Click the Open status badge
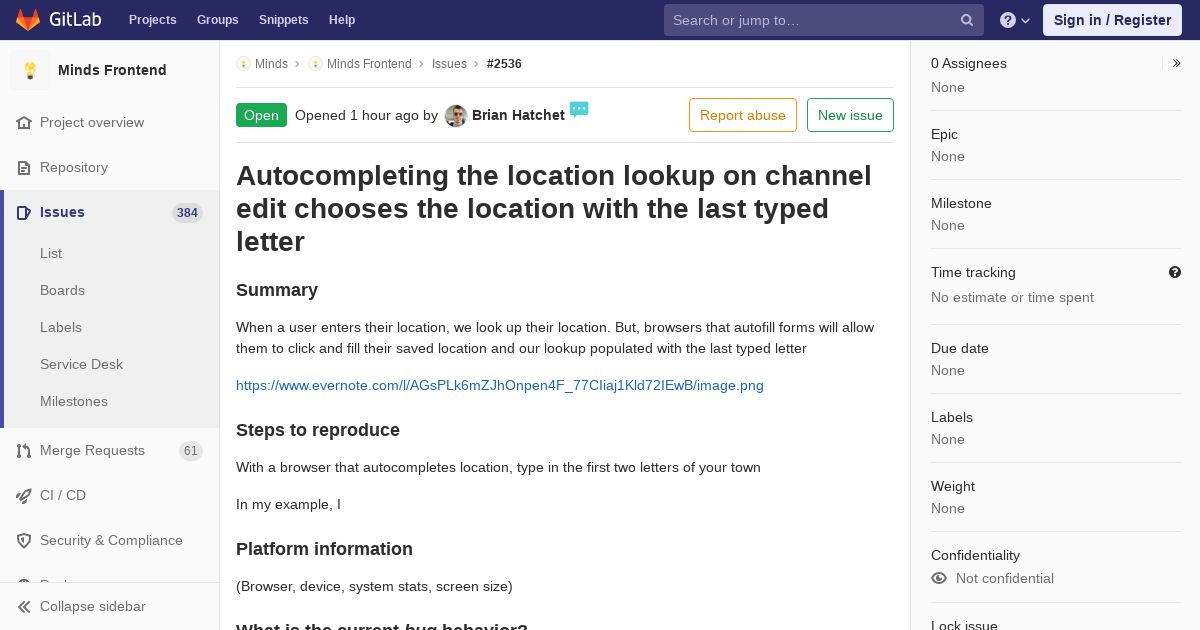 tap(261, 115)
